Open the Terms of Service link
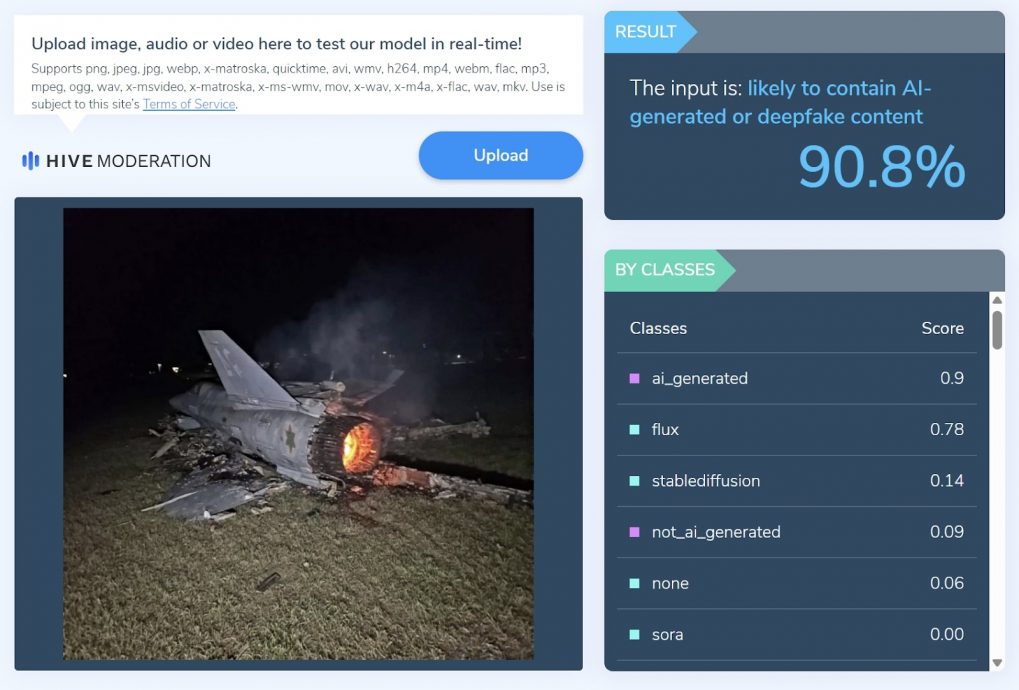 pos(189,104)
